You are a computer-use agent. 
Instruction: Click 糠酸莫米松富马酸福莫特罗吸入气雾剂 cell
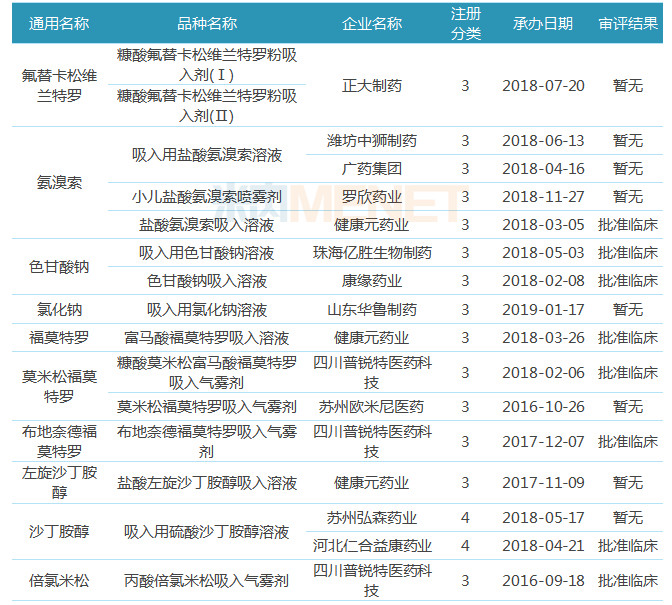207,373
